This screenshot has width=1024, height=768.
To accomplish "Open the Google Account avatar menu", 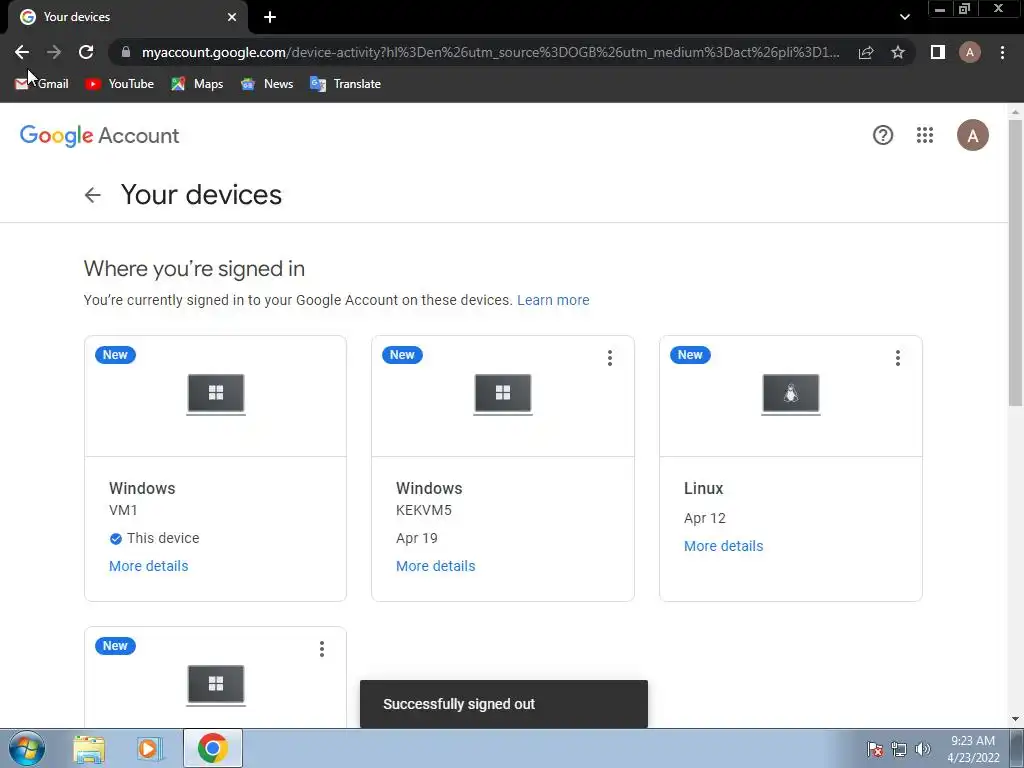I will (972, 135).
